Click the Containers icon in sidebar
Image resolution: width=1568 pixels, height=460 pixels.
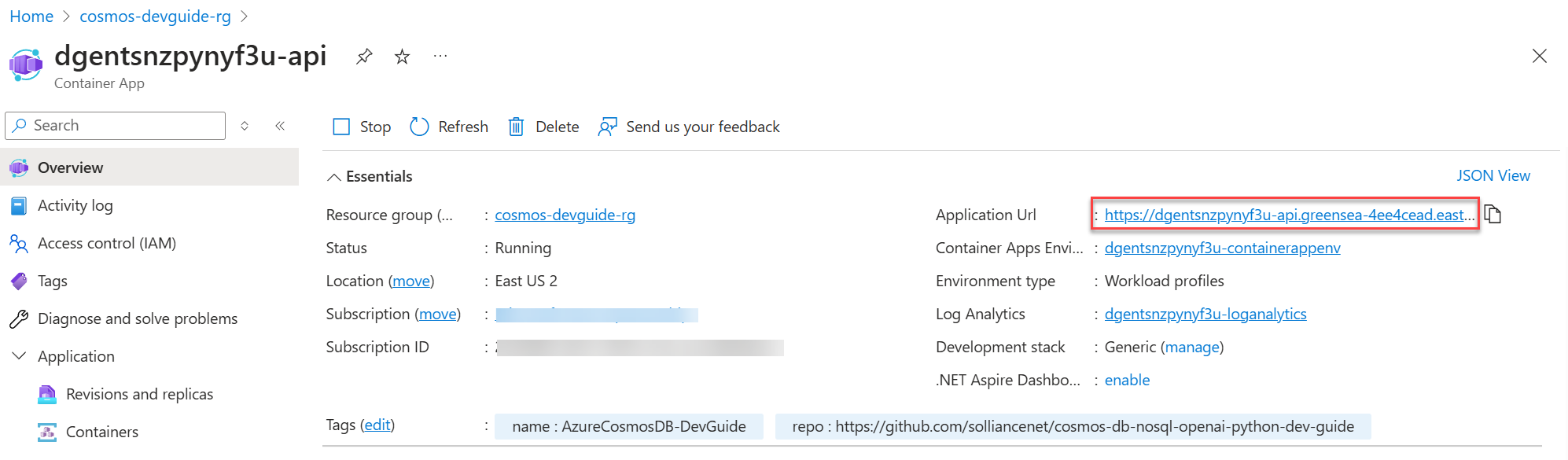click(x=47, y=432)
